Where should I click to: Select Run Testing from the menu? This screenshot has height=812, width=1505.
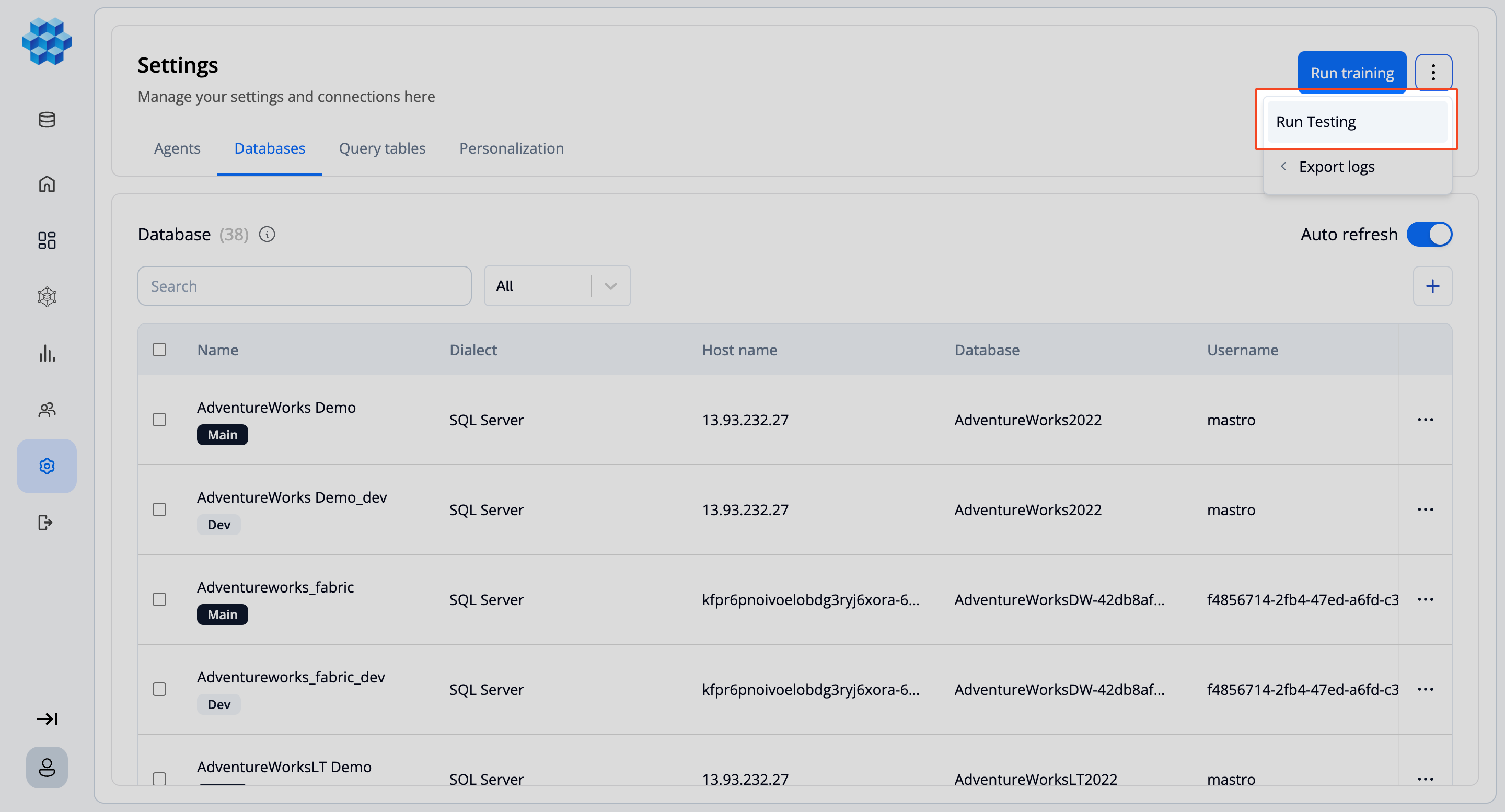point(1357,122)
